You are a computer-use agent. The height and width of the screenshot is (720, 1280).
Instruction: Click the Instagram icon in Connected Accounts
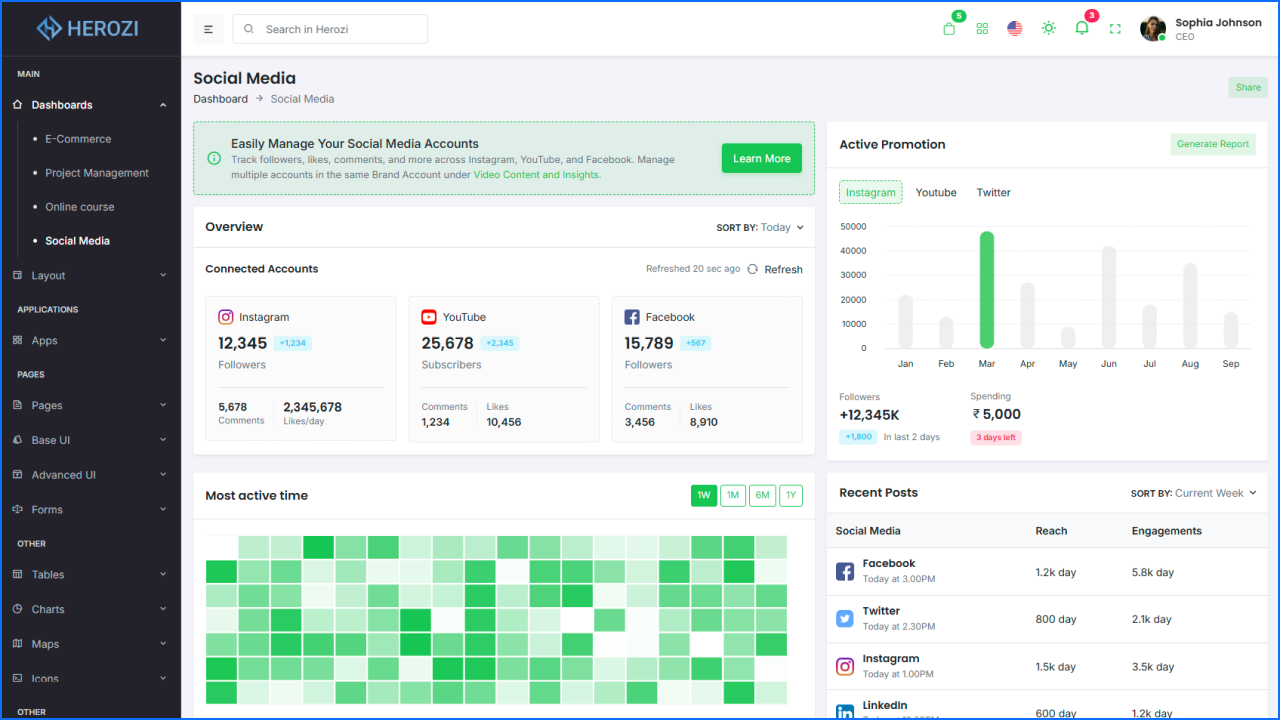click(x=226, y=317)
